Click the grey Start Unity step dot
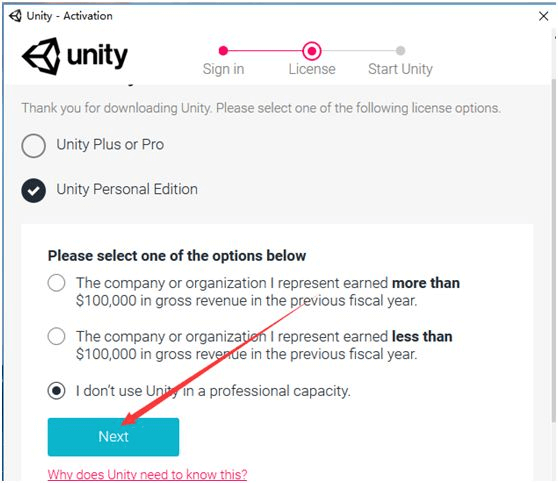This screenshot has width=558, height=483. [x=400, y=51]
